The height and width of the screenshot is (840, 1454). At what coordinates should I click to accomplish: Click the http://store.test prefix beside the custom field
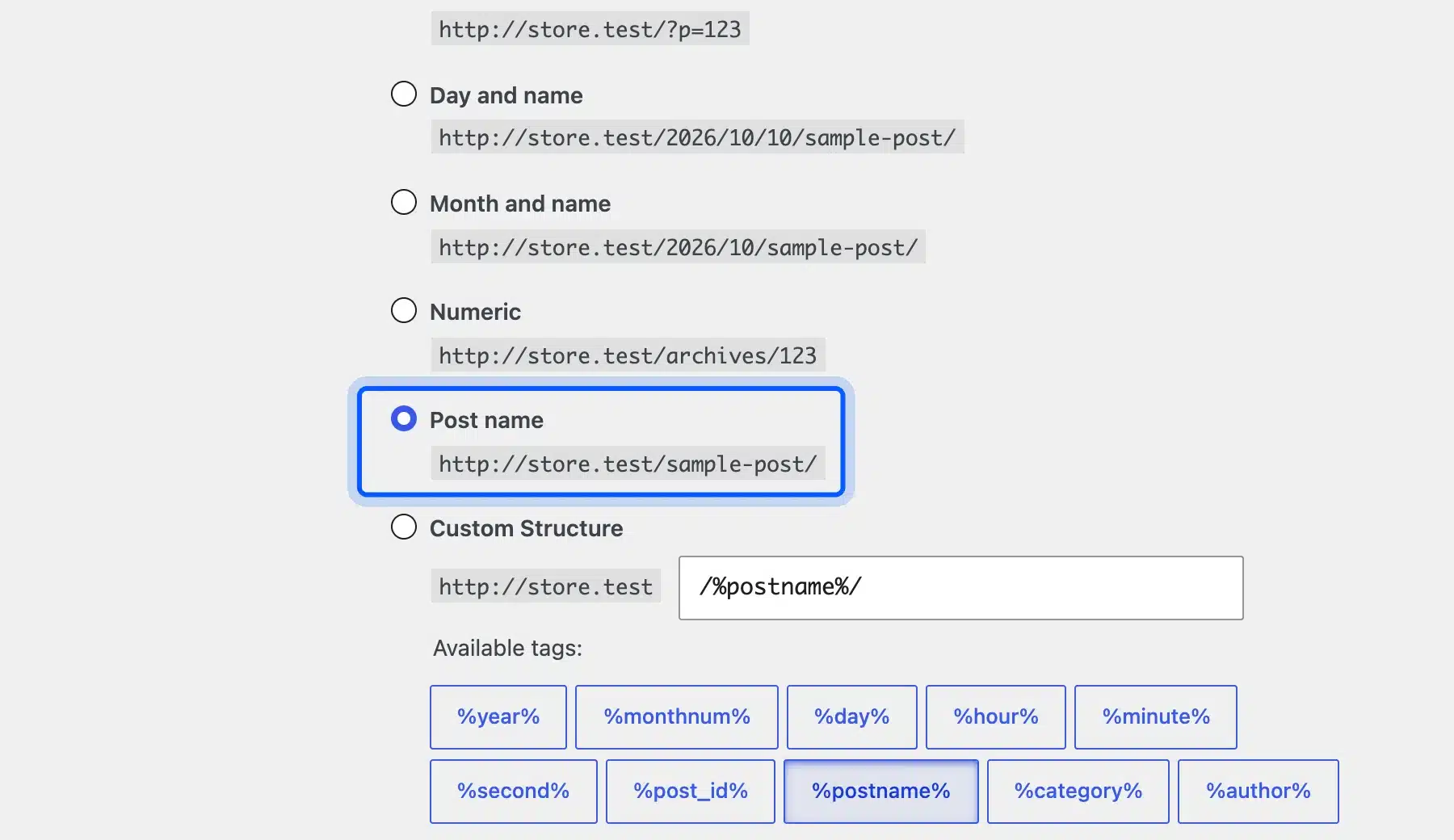click(x=546, y=586)
